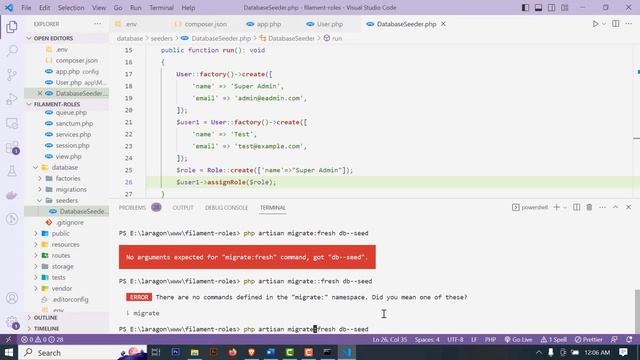
Task: Click the terminal vertical scrollbar
Action: (x=637, y=310)
